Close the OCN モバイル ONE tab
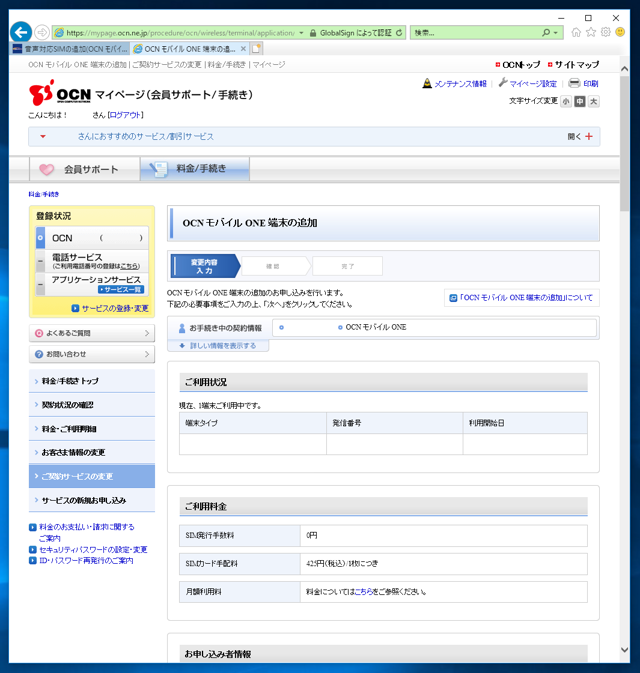The height and width of the screenshot is (673, 640). [x=243, y=49]
